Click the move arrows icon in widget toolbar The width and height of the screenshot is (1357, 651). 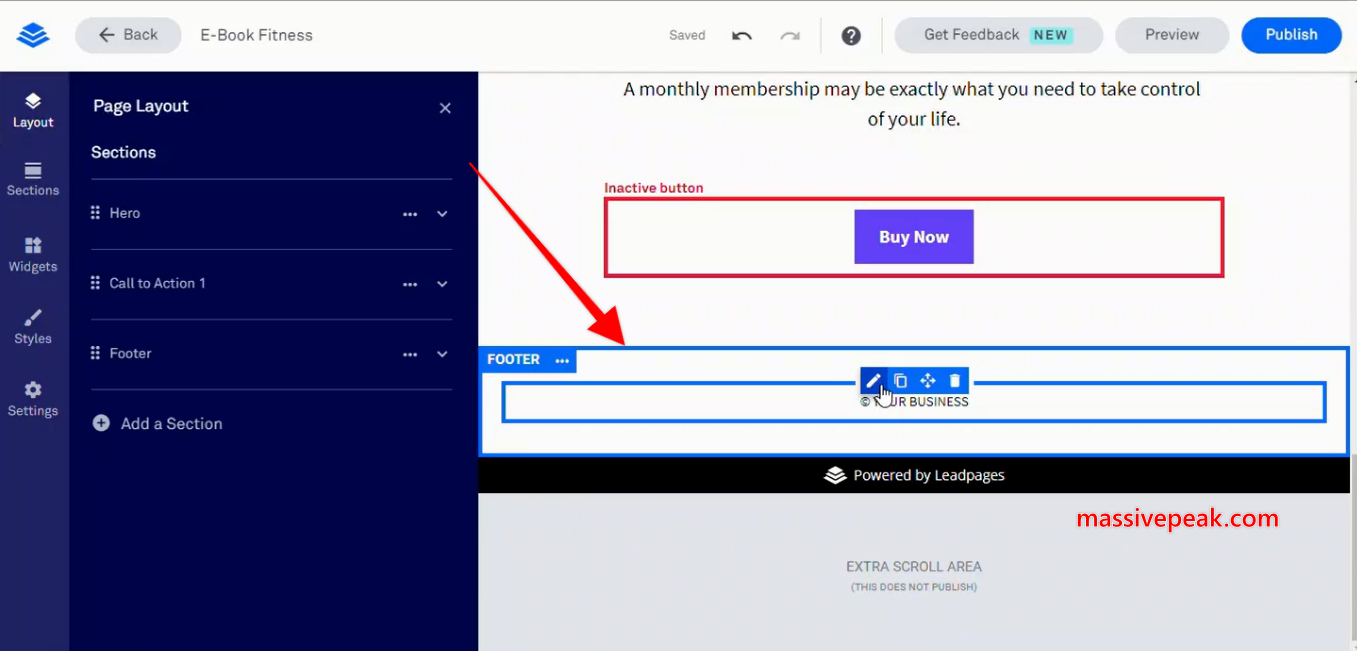(927, 380)
